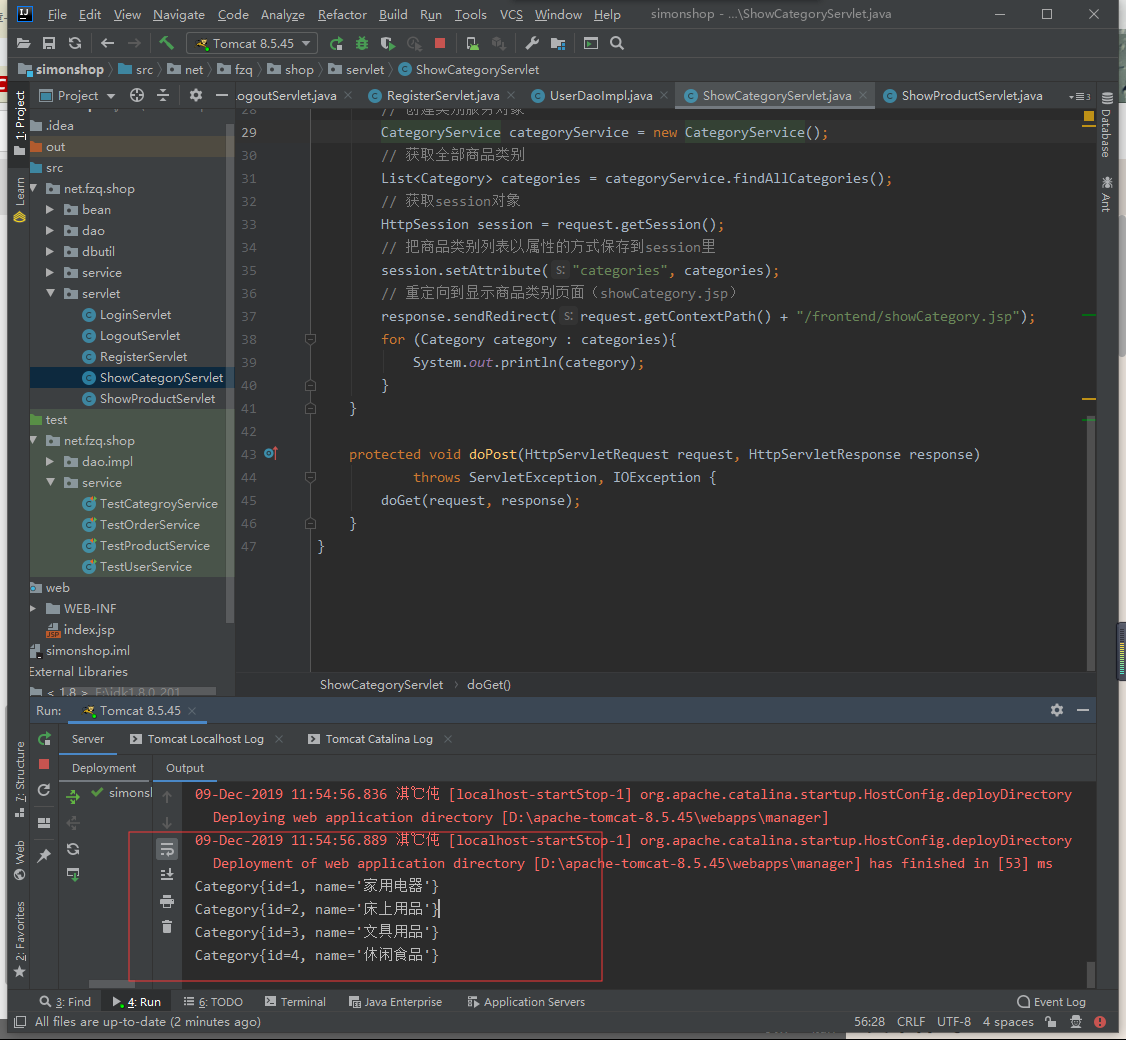Click the Rerun icon in the toolbar
The width and height of the screenshot is (1126, 1040).
336,44
